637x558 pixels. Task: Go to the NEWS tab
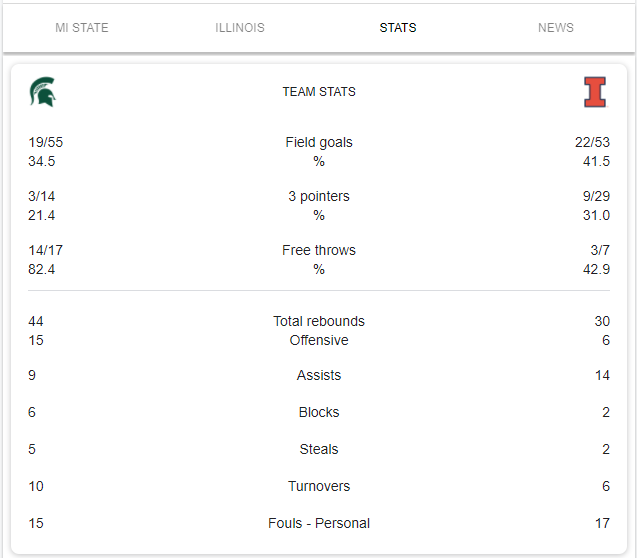(x=556, y=28)
